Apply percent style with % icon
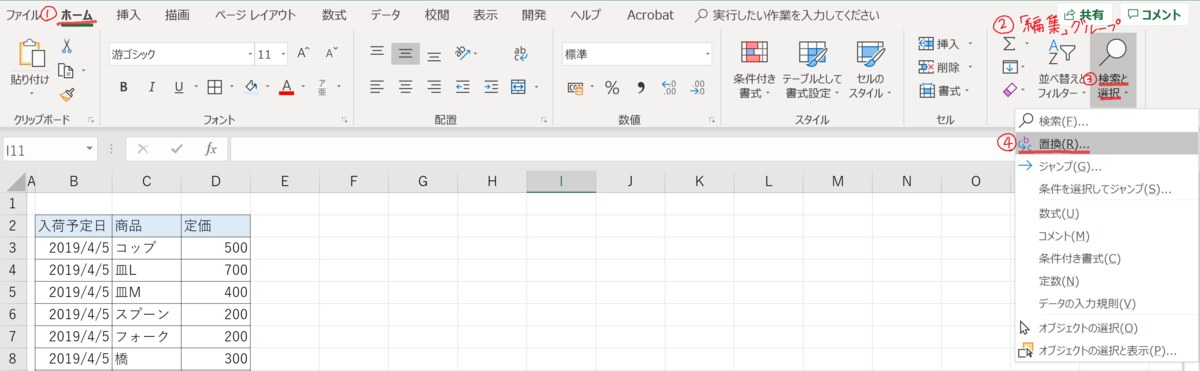Image resolution: width=1200 pixels, height=371 pixels. [611, 88]
